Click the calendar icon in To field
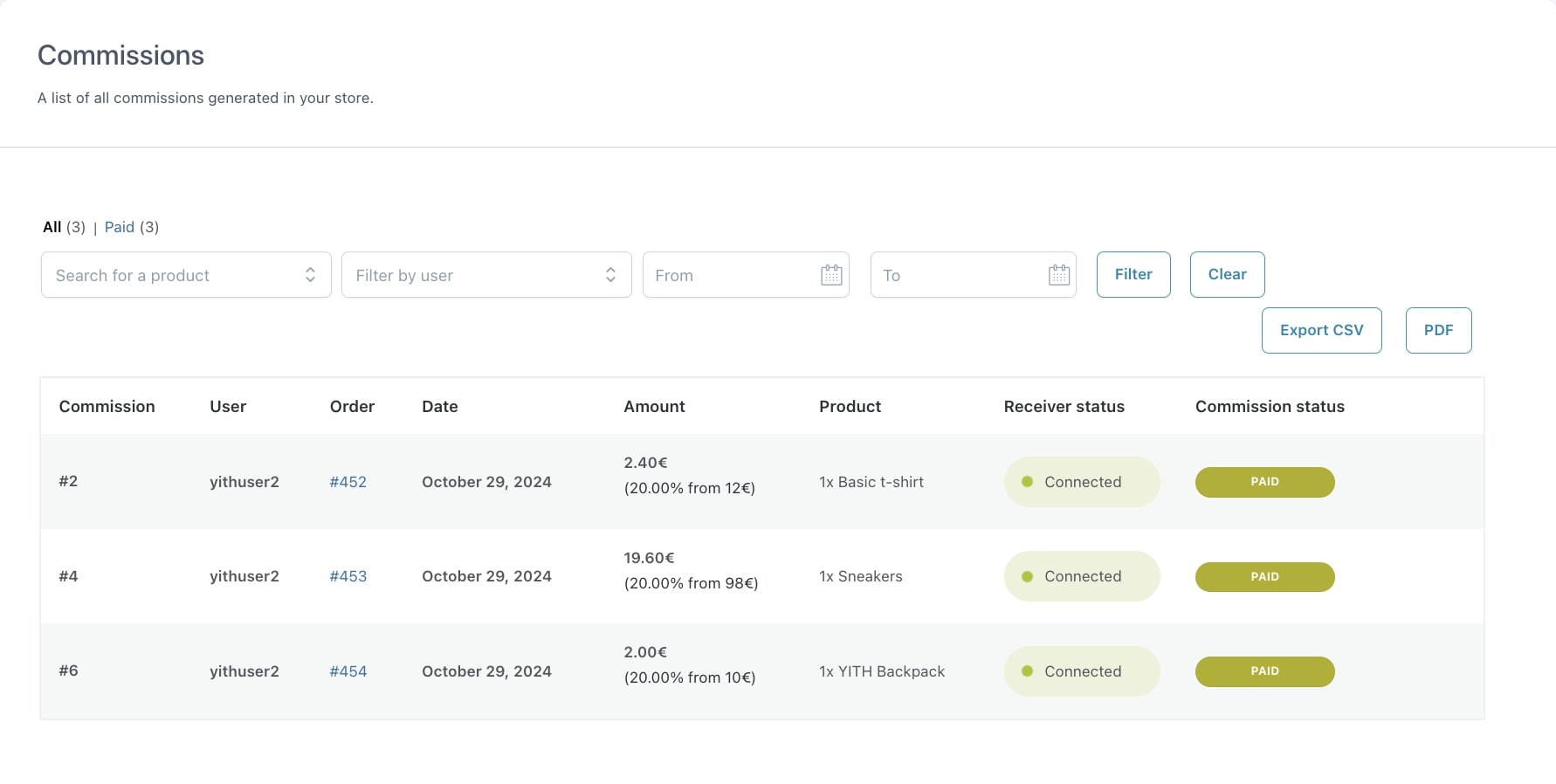1556x784 pixels. (1058, 275)
